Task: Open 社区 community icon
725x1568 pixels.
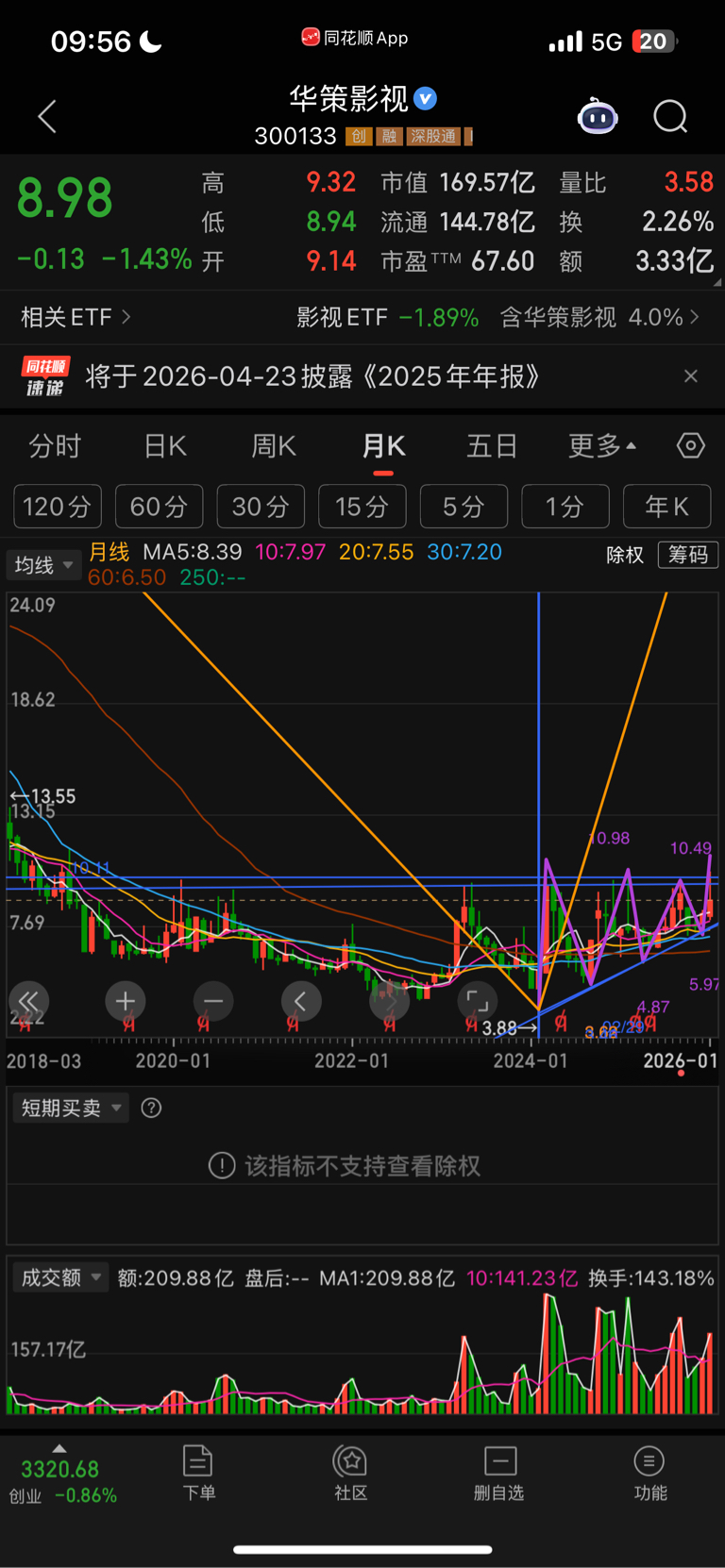Action: [351, 1473]
